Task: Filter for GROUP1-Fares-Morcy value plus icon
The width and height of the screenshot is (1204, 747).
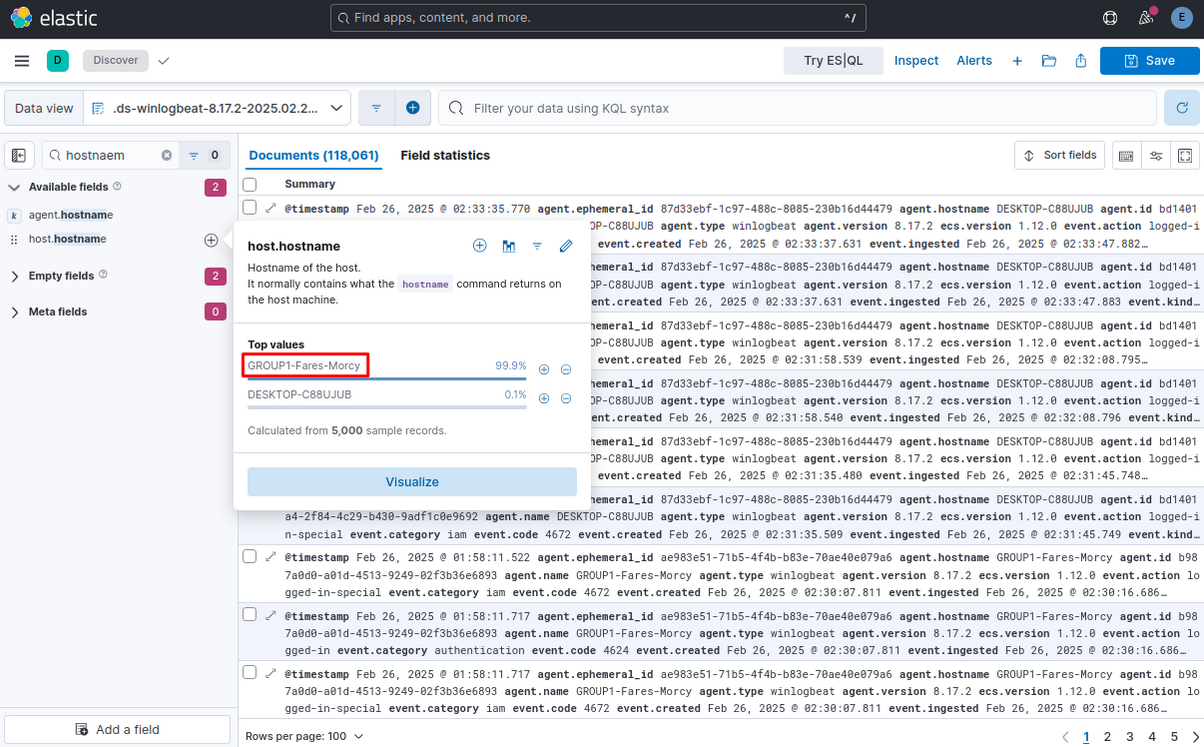Action: coord(544,369)
